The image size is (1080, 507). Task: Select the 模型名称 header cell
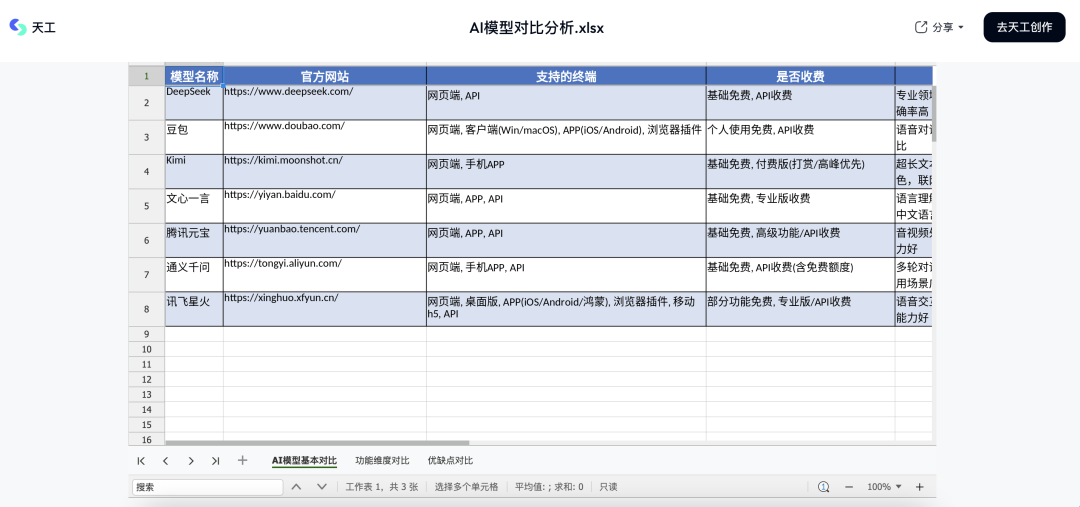194,76
